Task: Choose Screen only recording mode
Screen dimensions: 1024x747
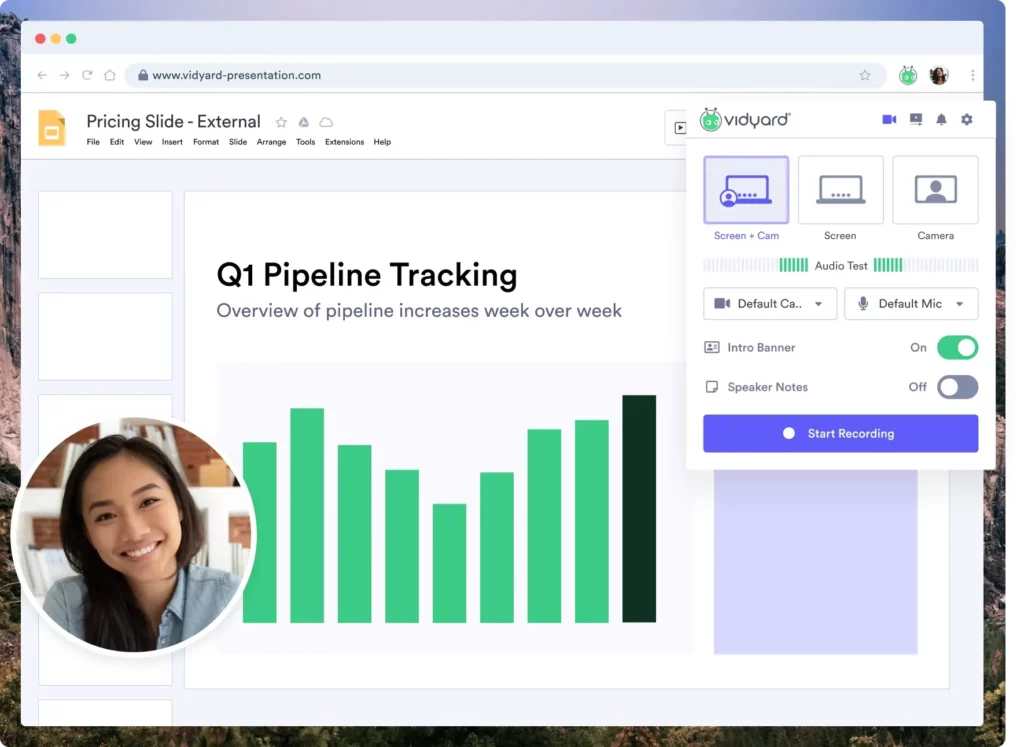Action: (x=840, y=190)
